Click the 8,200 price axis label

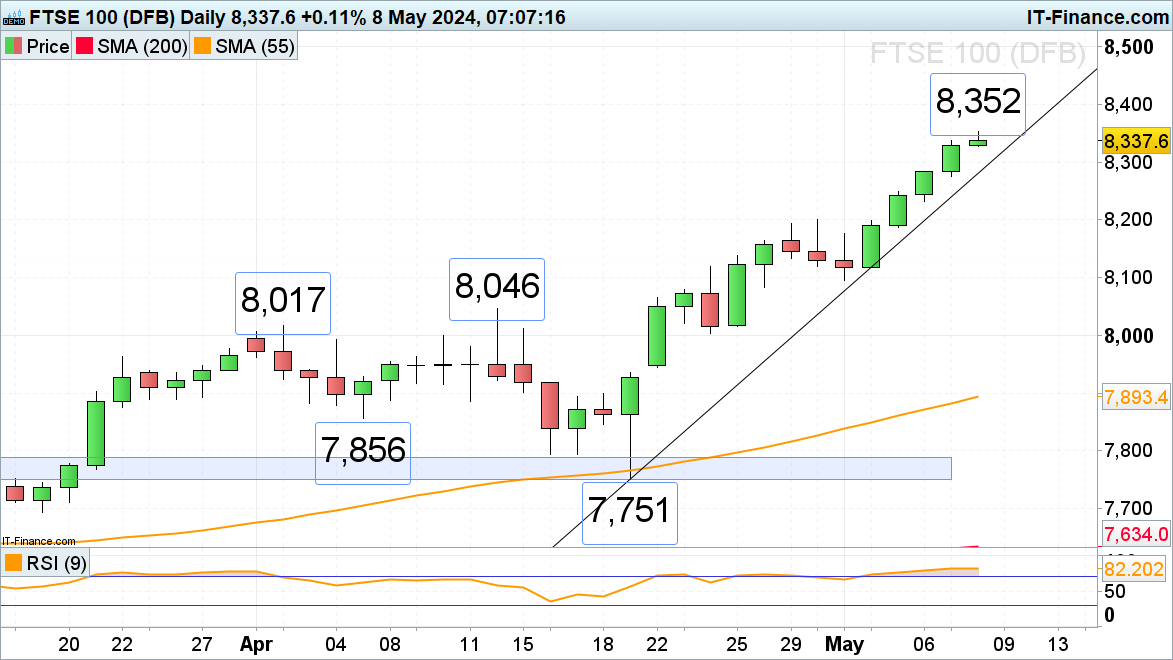[x=1129, y=219]
